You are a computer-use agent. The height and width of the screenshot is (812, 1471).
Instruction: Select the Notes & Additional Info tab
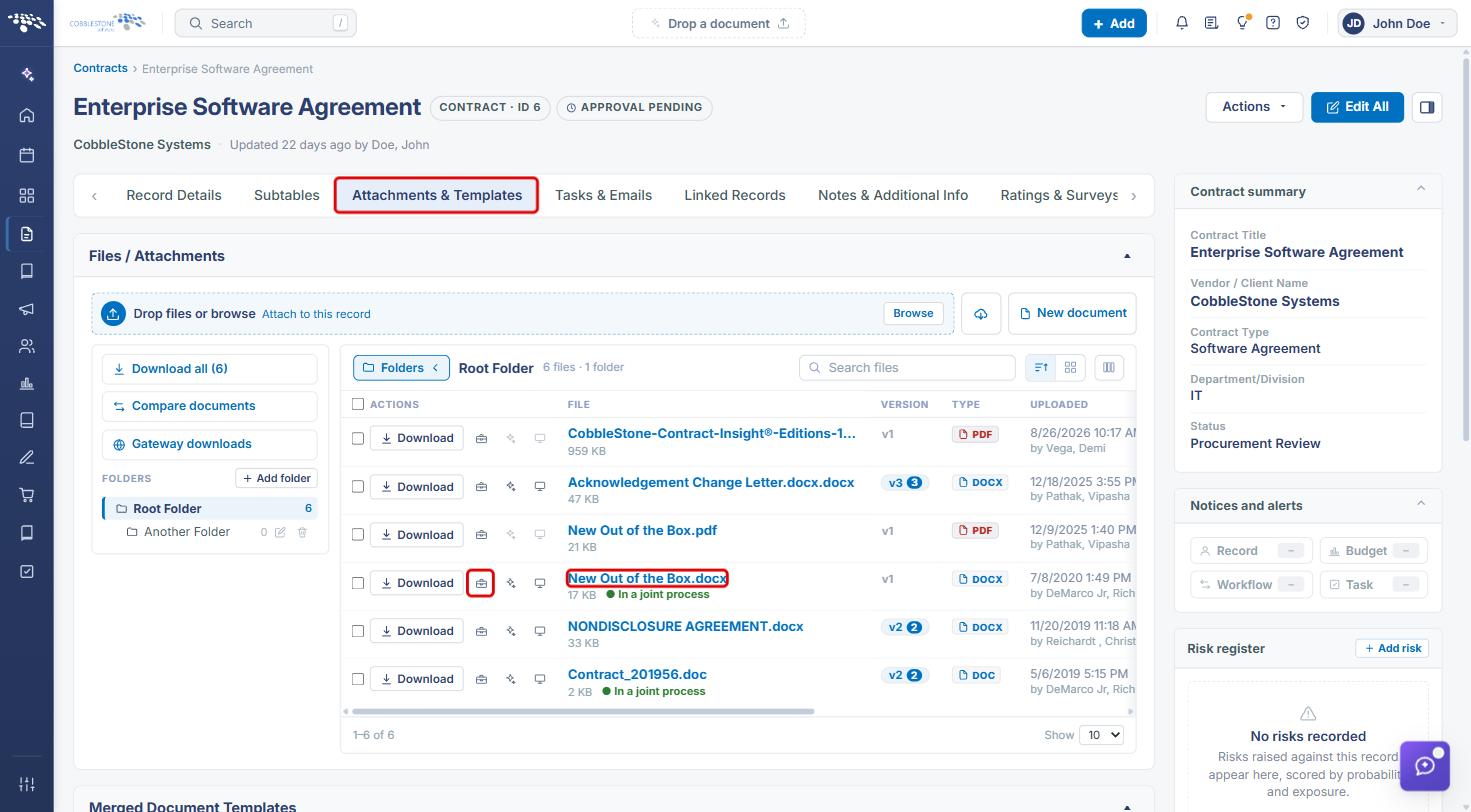893,195
